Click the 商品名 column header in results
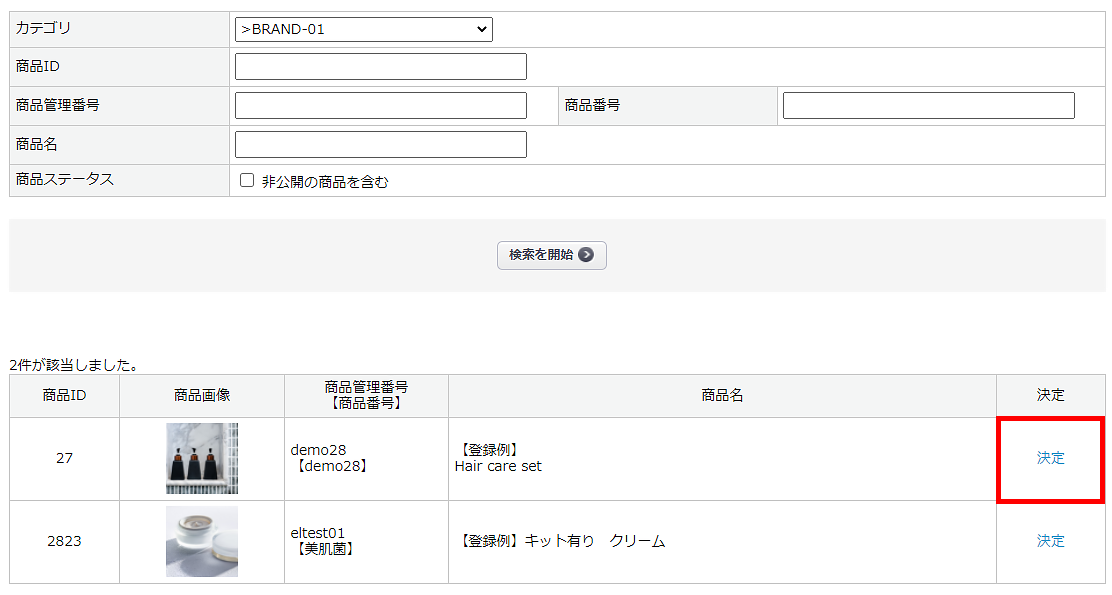The image size is (1112, 595). click(722, 395)
